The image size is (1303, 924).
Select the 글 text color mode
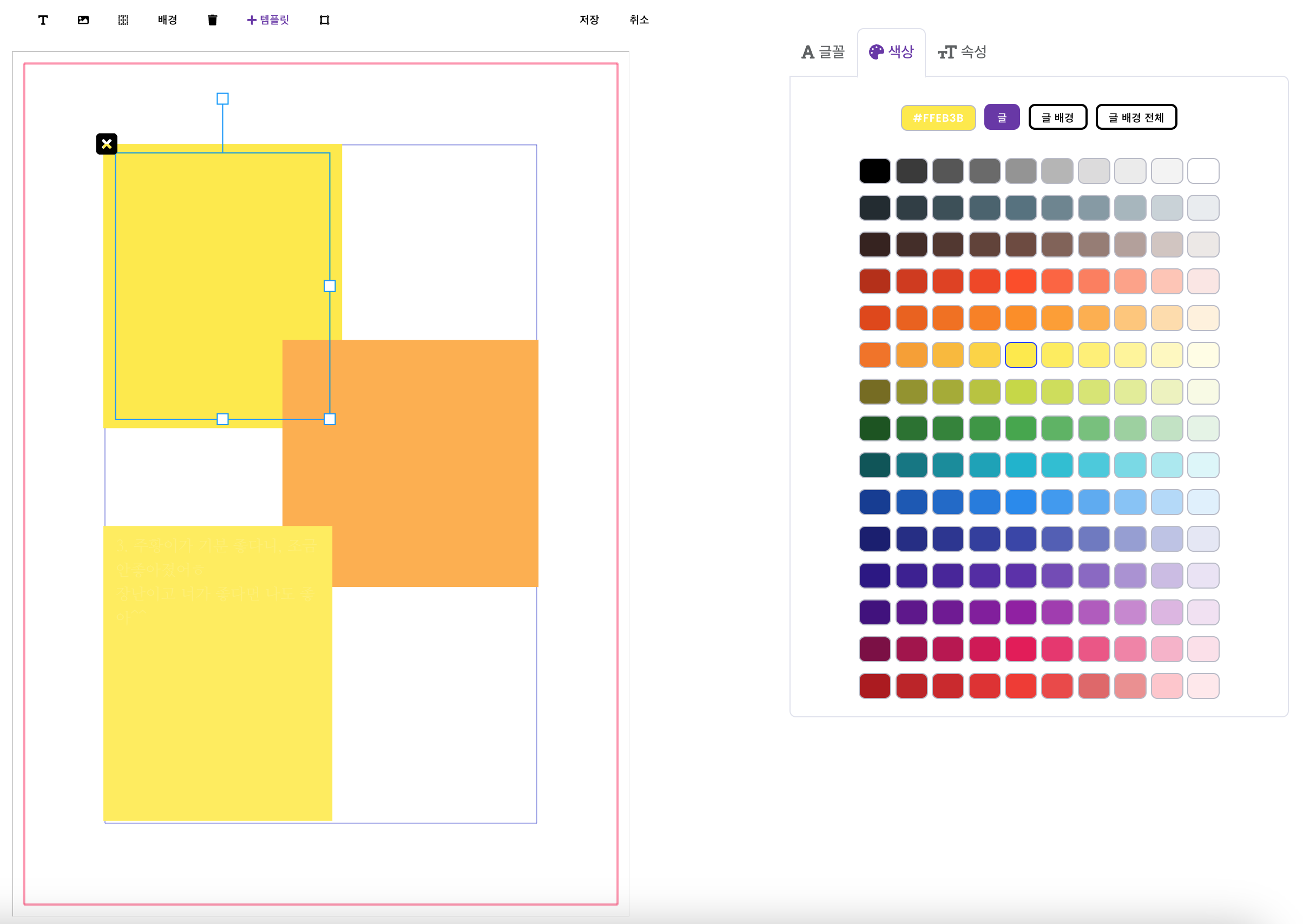point(1002,117)
